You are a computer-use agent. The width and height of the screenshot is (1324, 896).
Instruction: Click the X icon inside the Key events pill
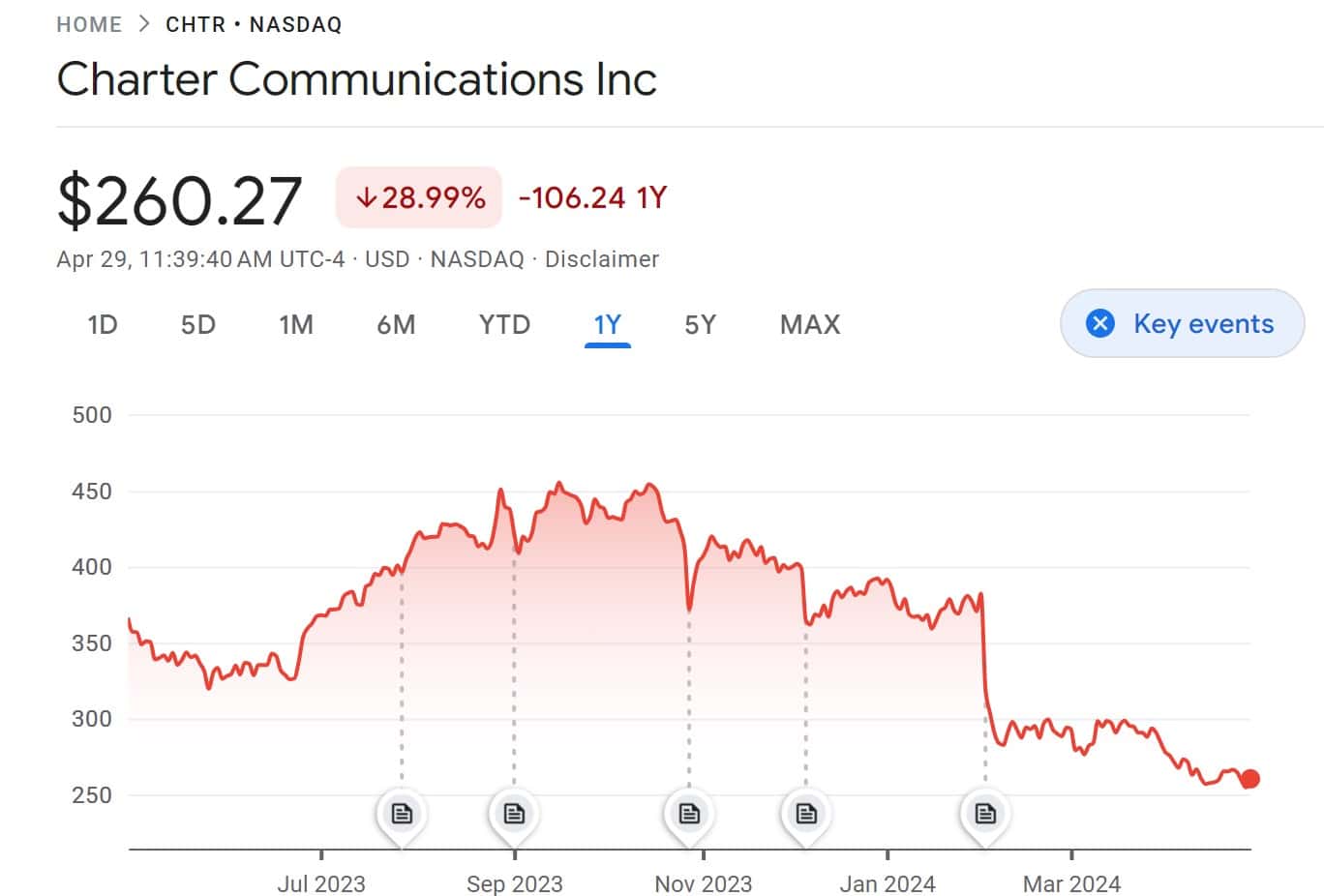click(x=1099, y=324)
